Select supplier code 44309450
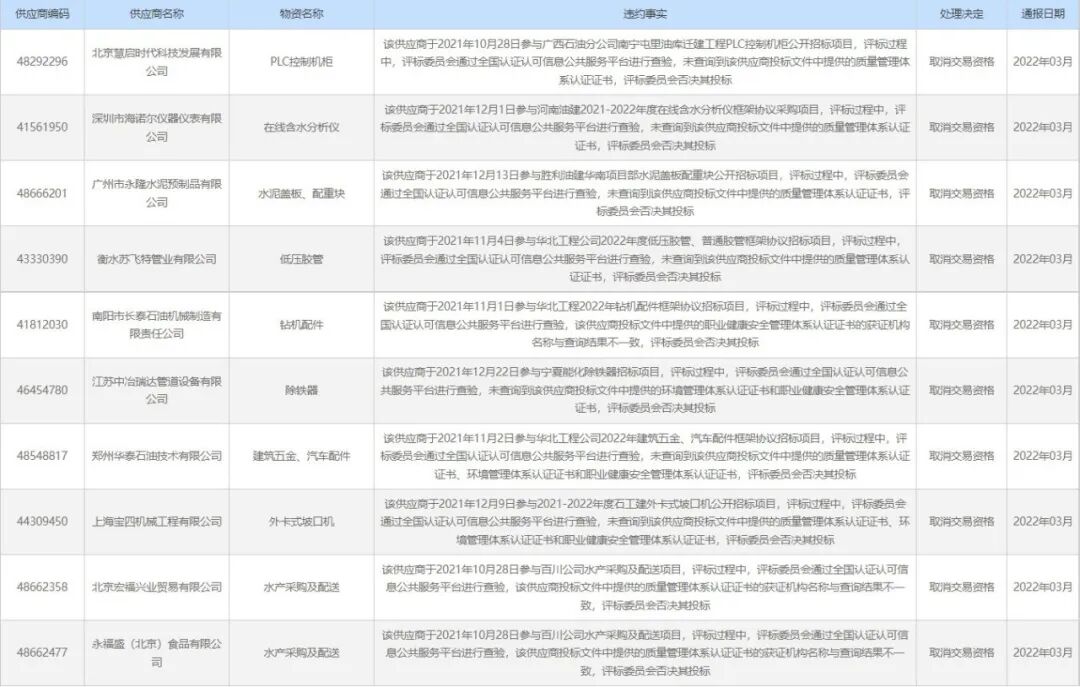This screenshot has width=1080, height=687. pyautogui.click(x=40, y=524)
